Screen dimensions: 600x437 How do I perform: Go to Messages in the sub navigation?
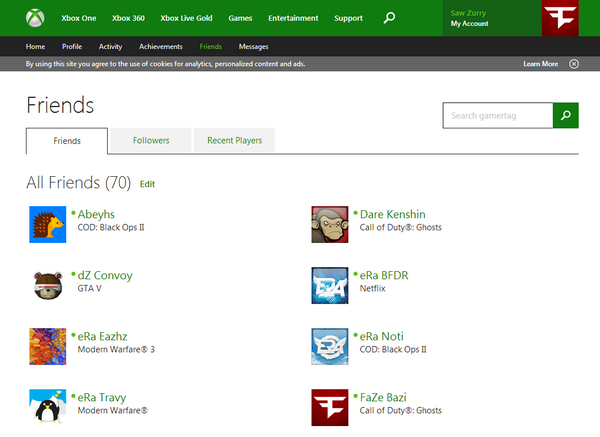pyautogui.click(x=253, y=47)
